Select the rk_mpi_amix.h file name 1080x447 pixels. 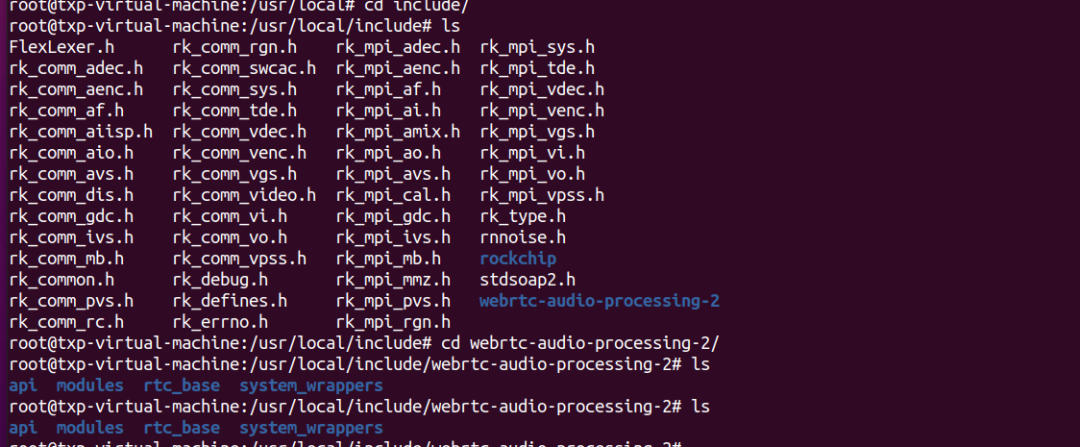coord(398,131)
